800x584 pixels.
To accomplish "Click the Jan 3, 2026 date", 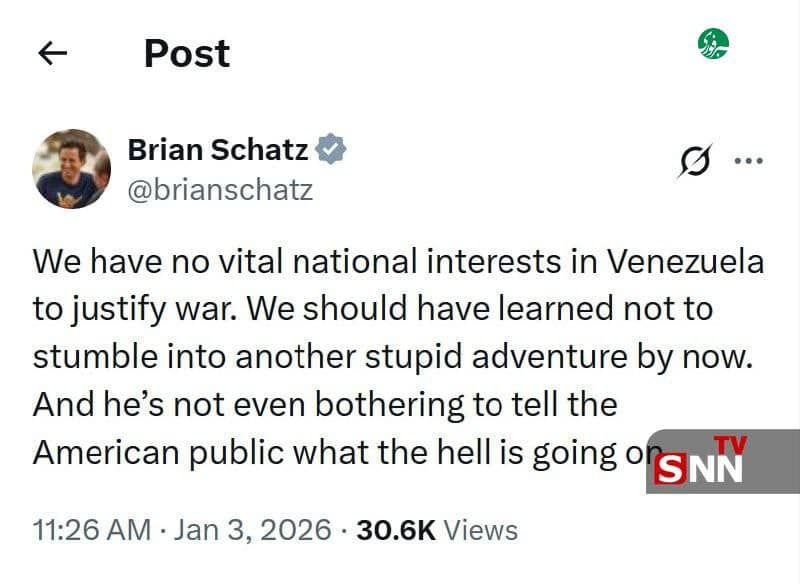I will (x=249, y=529).
